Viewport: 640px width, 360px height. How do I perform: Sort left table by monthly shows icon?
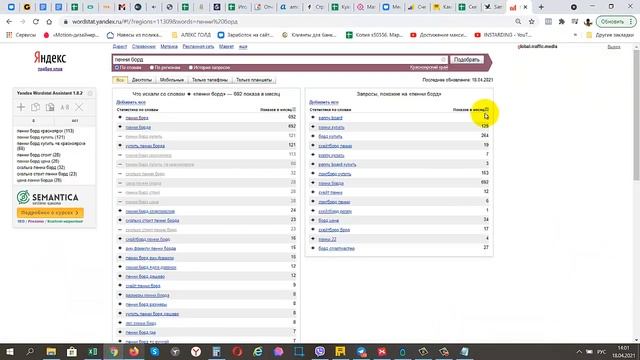click(x=294, y=109)
